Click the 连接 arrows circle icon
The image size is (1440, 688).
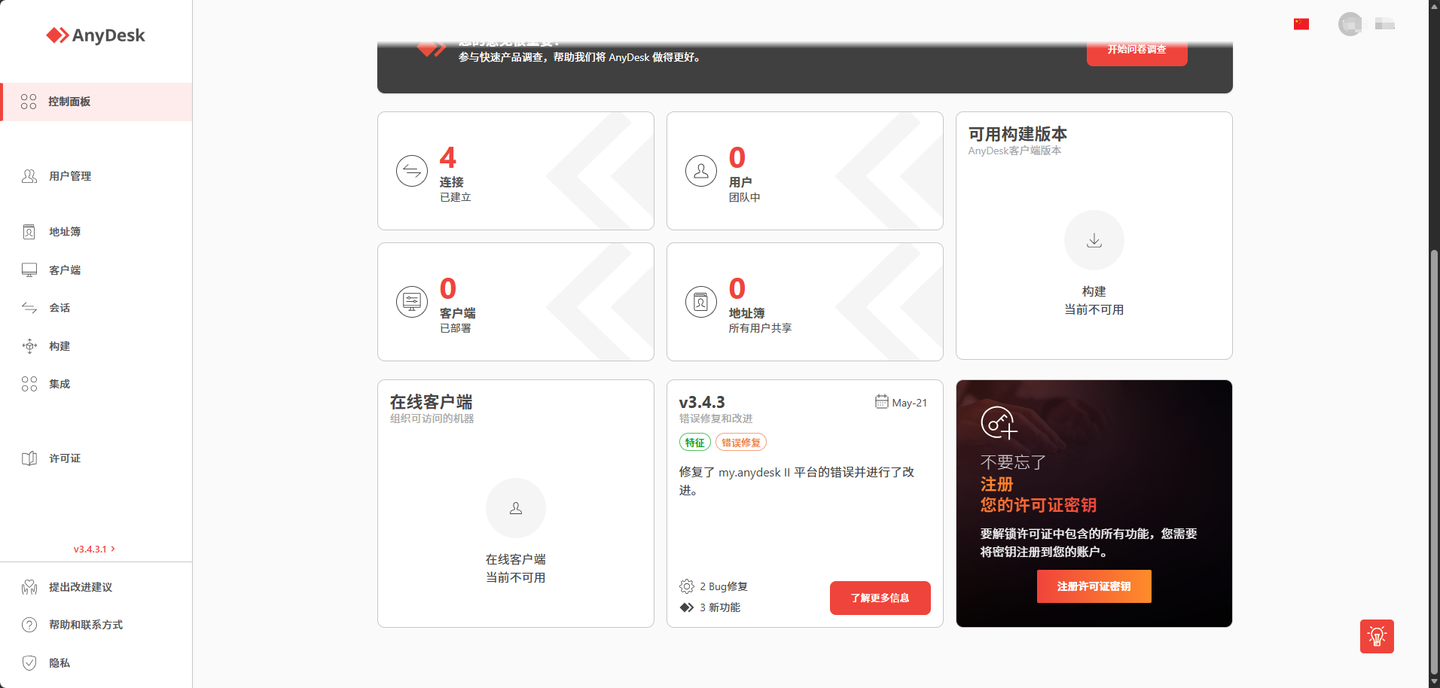tap(411, 171)
